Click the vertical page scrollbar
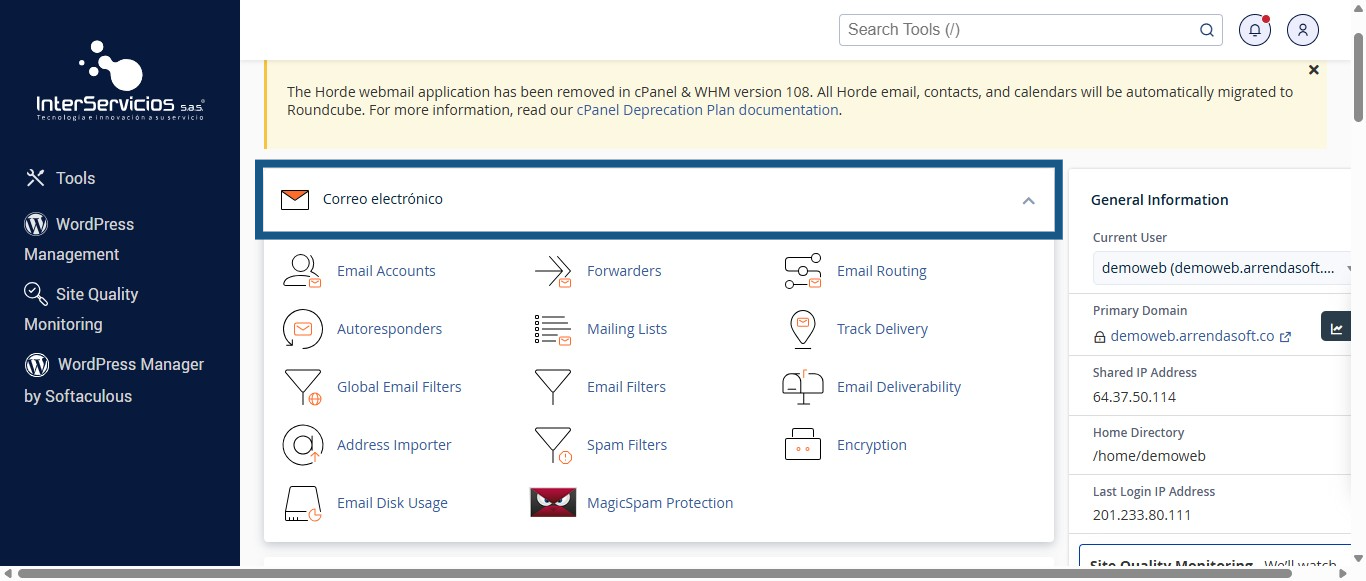This screenshot has width=1366, height=581. click(x=1358, y=80)
